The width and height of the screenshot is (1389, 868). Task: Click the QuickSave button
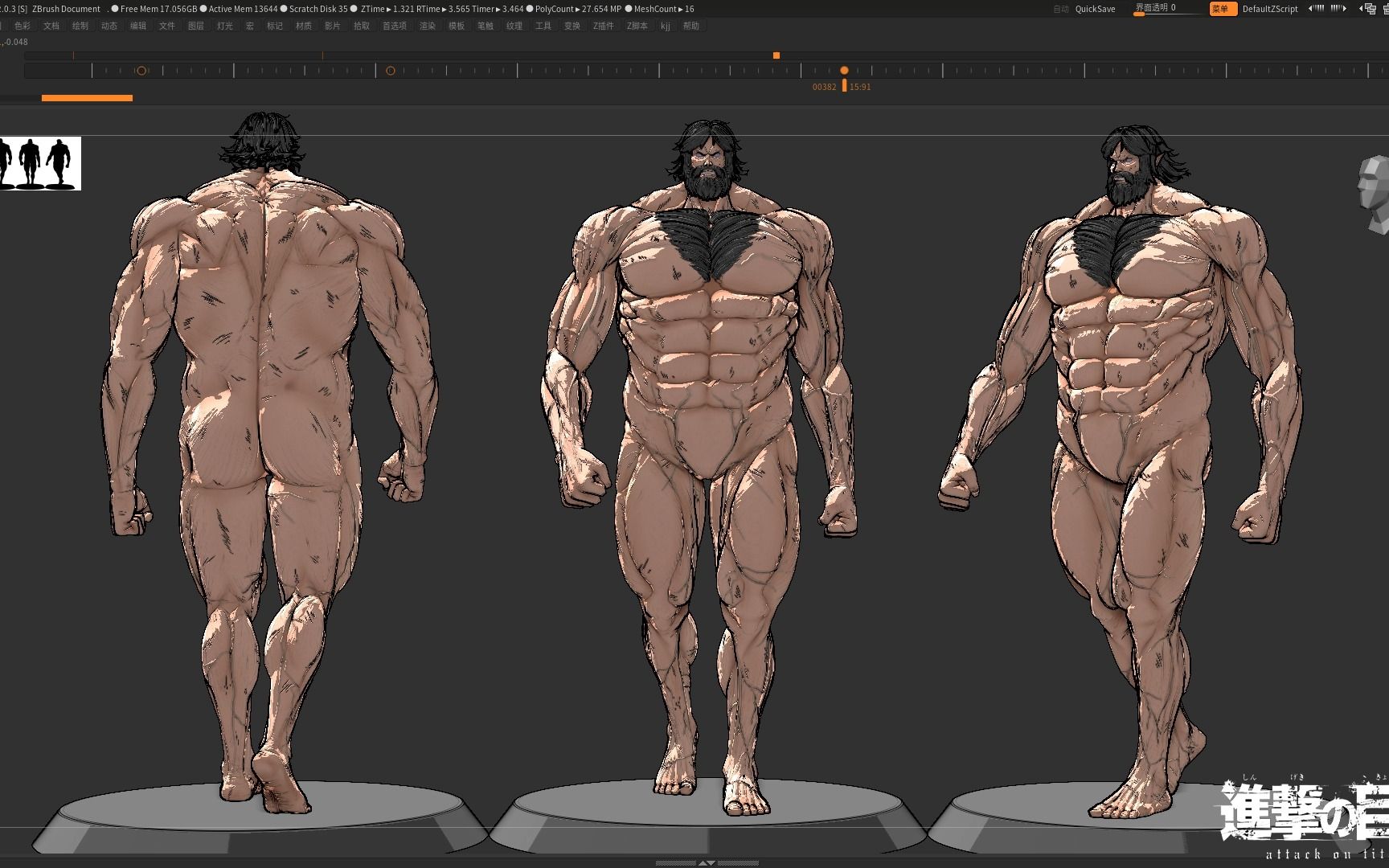[x=1096, y=9]
